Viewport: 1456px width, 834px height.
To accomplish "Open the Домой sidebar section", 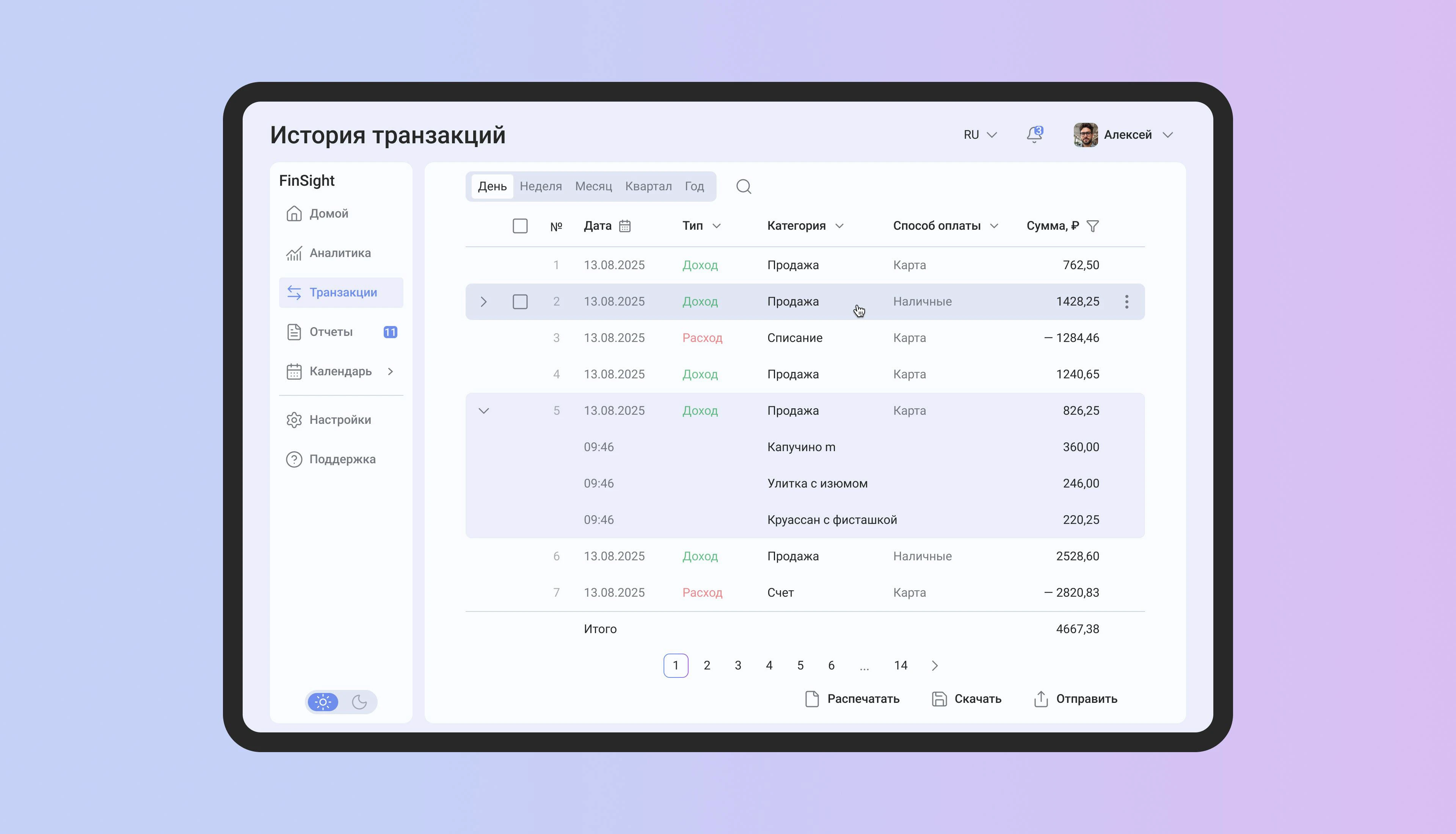I will [x=329, y=213].
